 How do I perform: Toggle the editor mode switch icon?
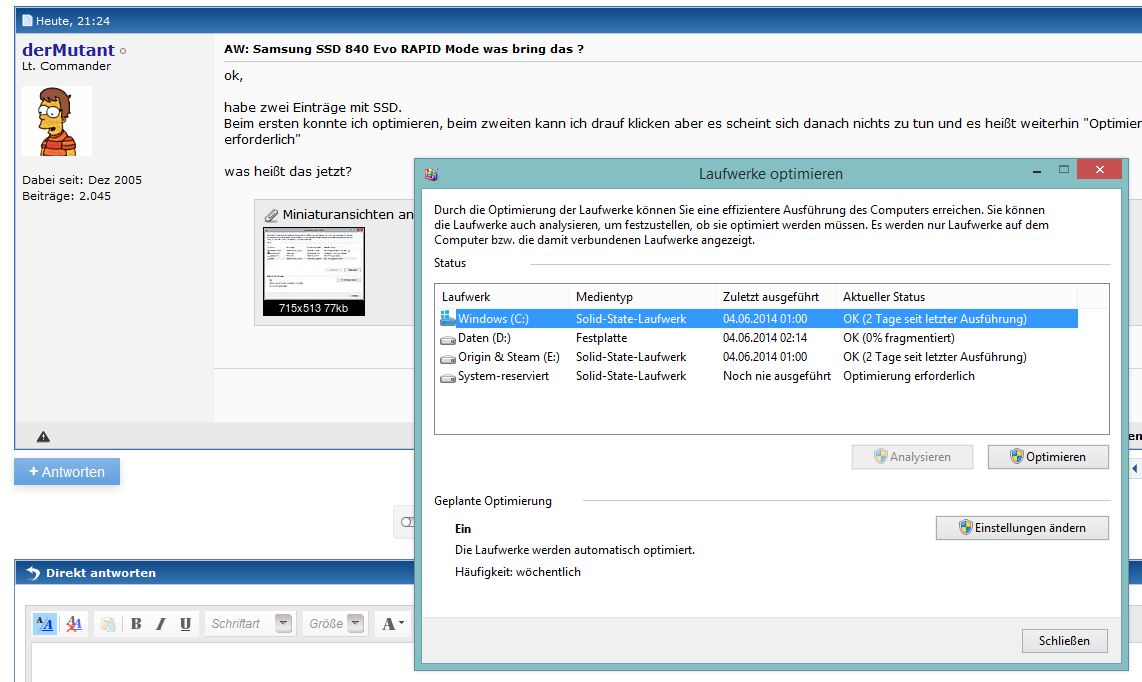tap(44, 624)
